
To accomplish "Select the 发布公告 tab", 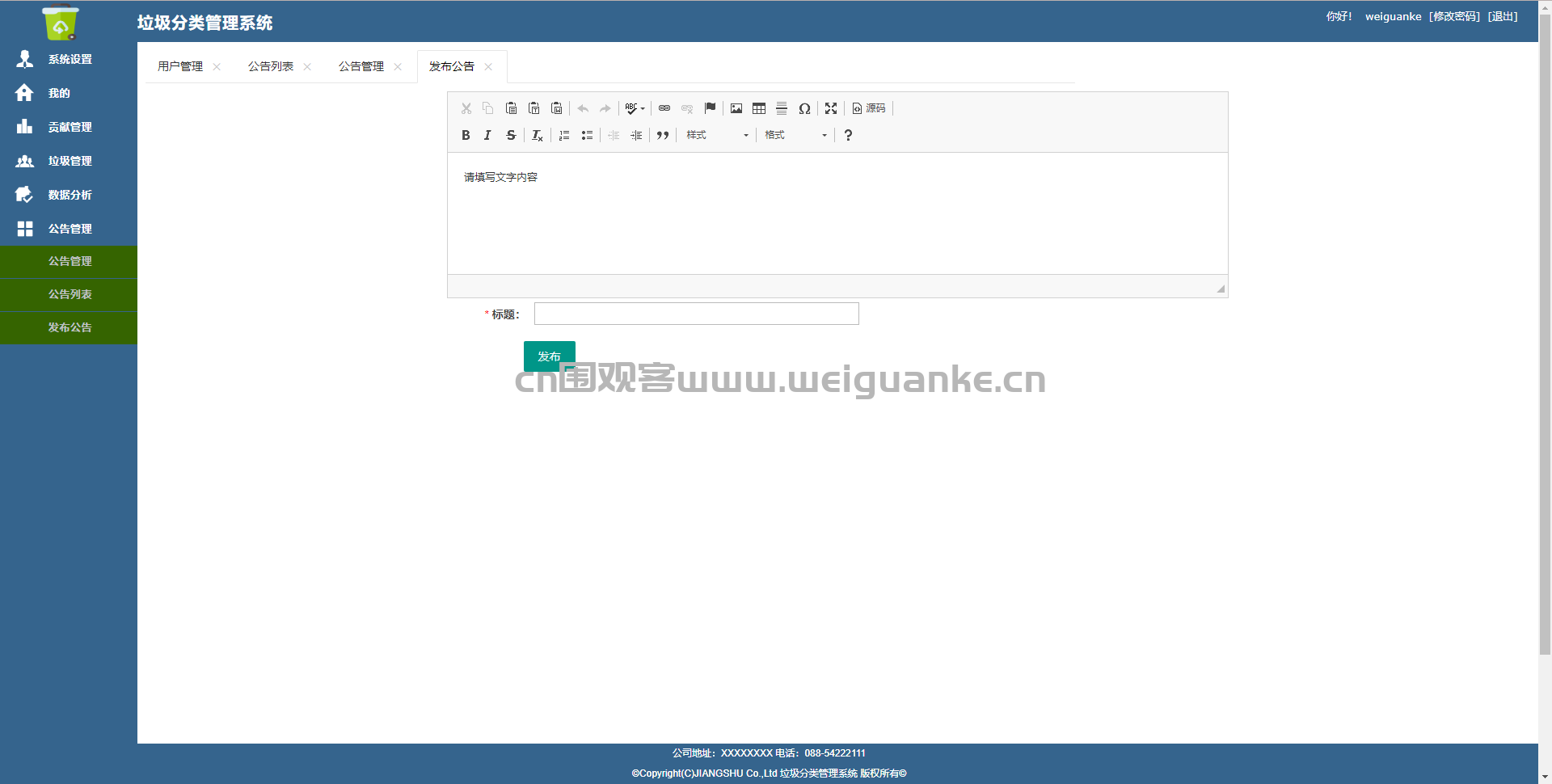I will pos(452,66).
